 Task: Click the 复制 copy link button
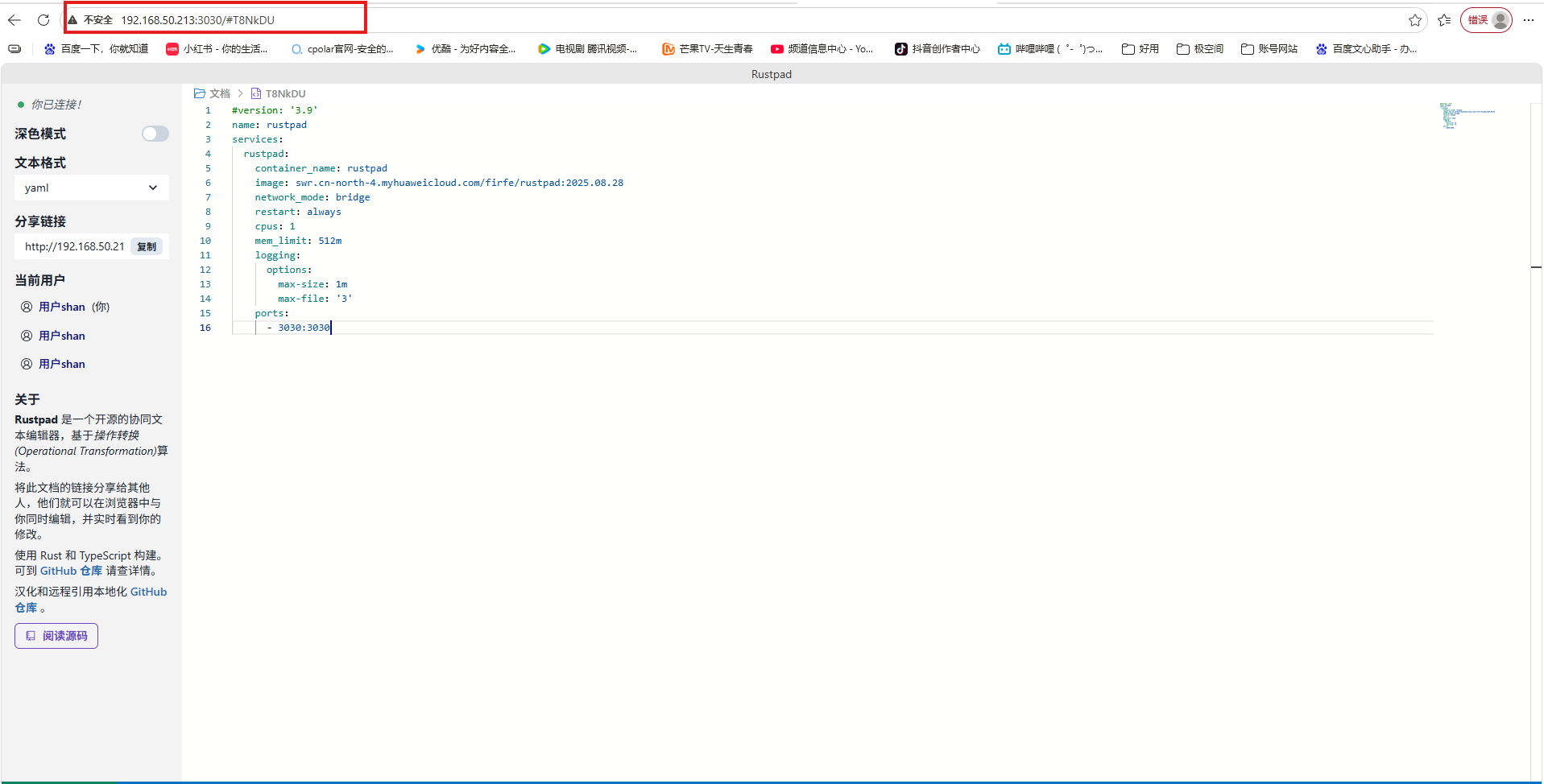click(147, 247)
